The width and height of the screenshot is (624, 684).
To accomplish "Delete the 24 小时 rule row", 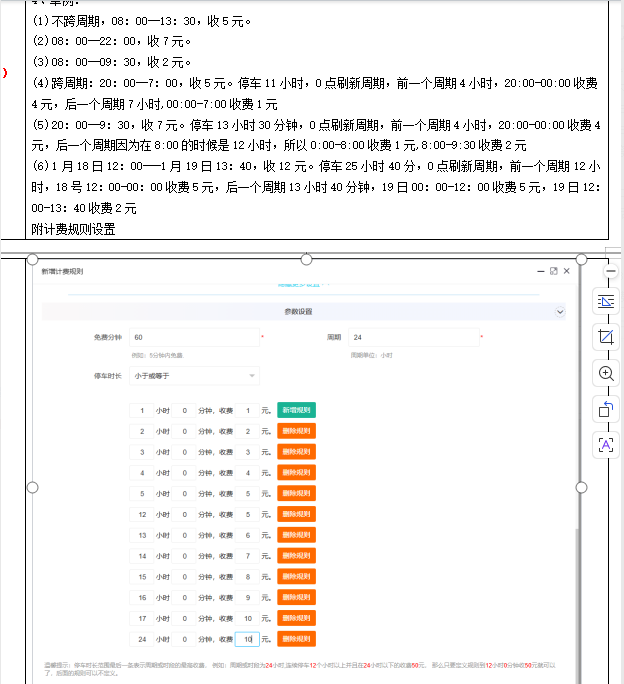I will coord(296,639).
